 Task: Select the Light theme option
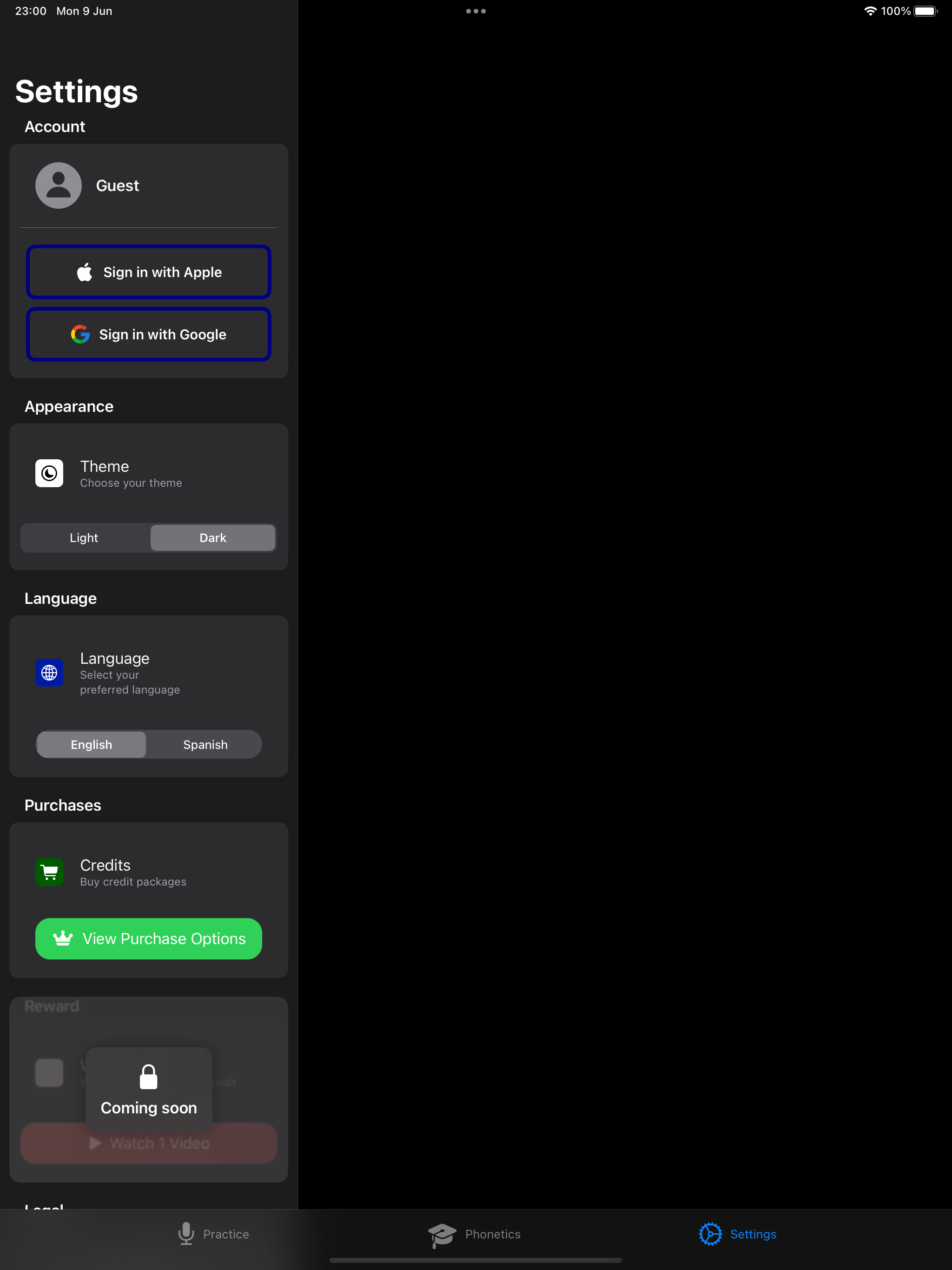pos(84,537)
